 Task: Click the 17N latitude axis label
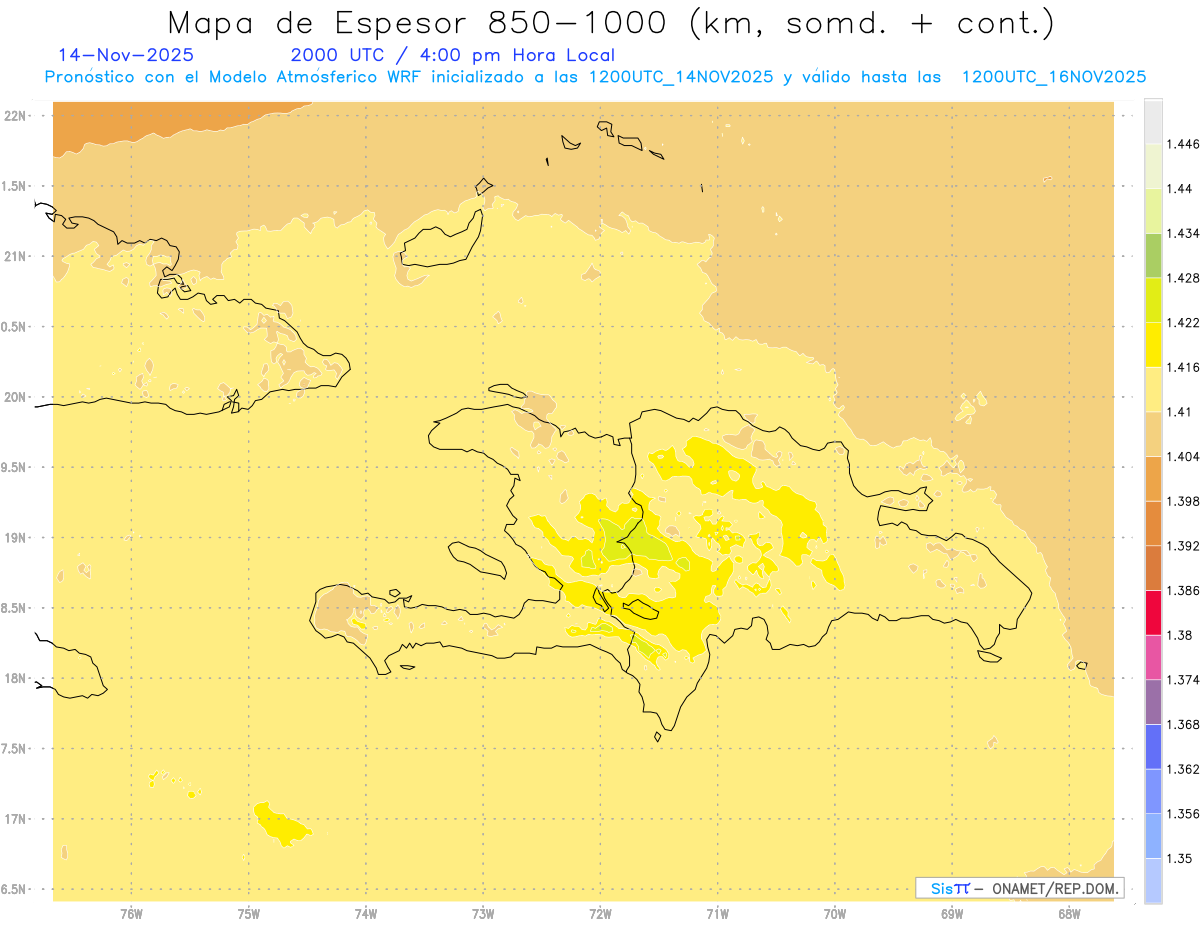[15, 819]
